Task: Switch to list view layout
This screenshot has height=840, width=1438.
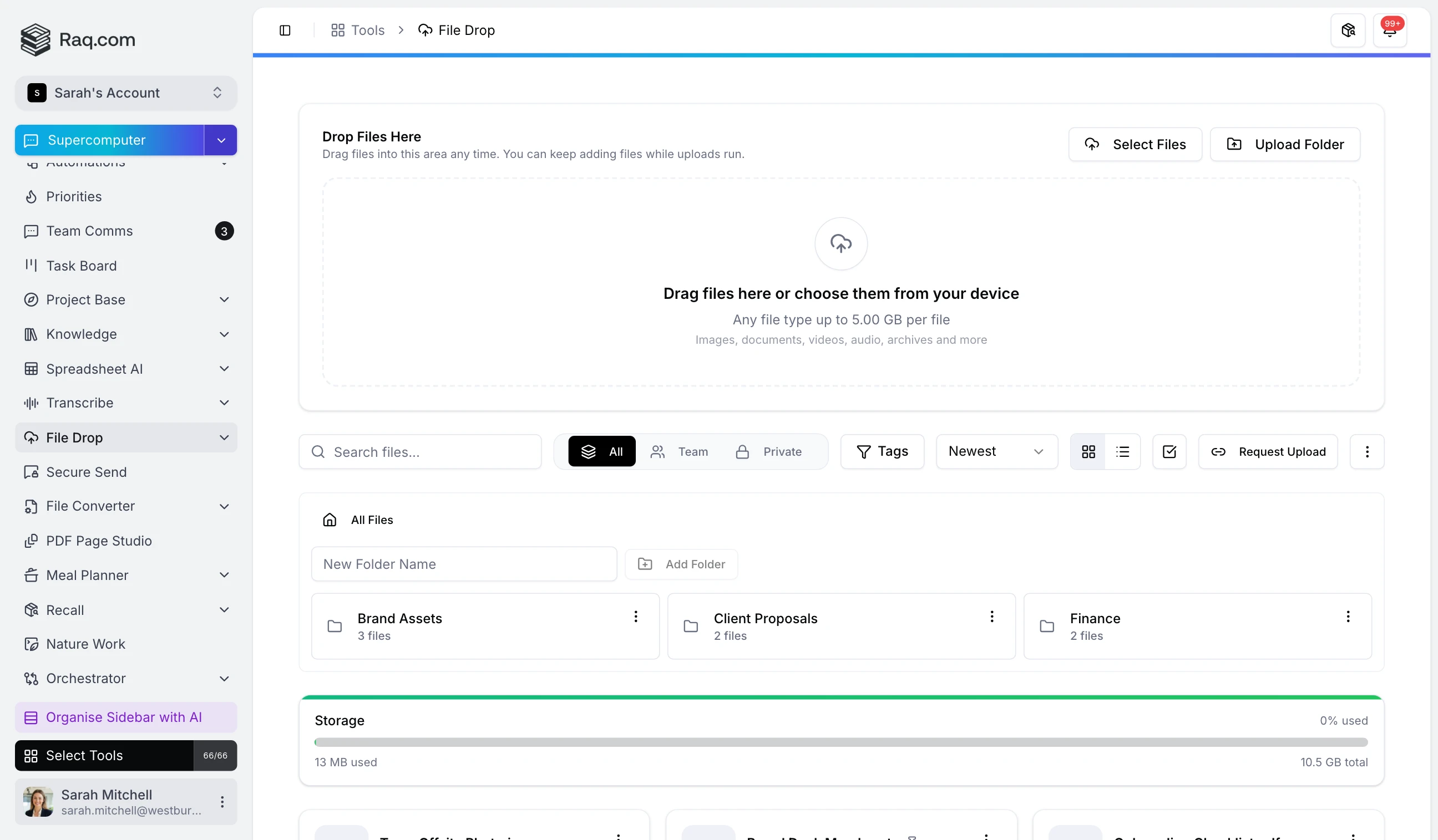Action: tap(1122, 452)
